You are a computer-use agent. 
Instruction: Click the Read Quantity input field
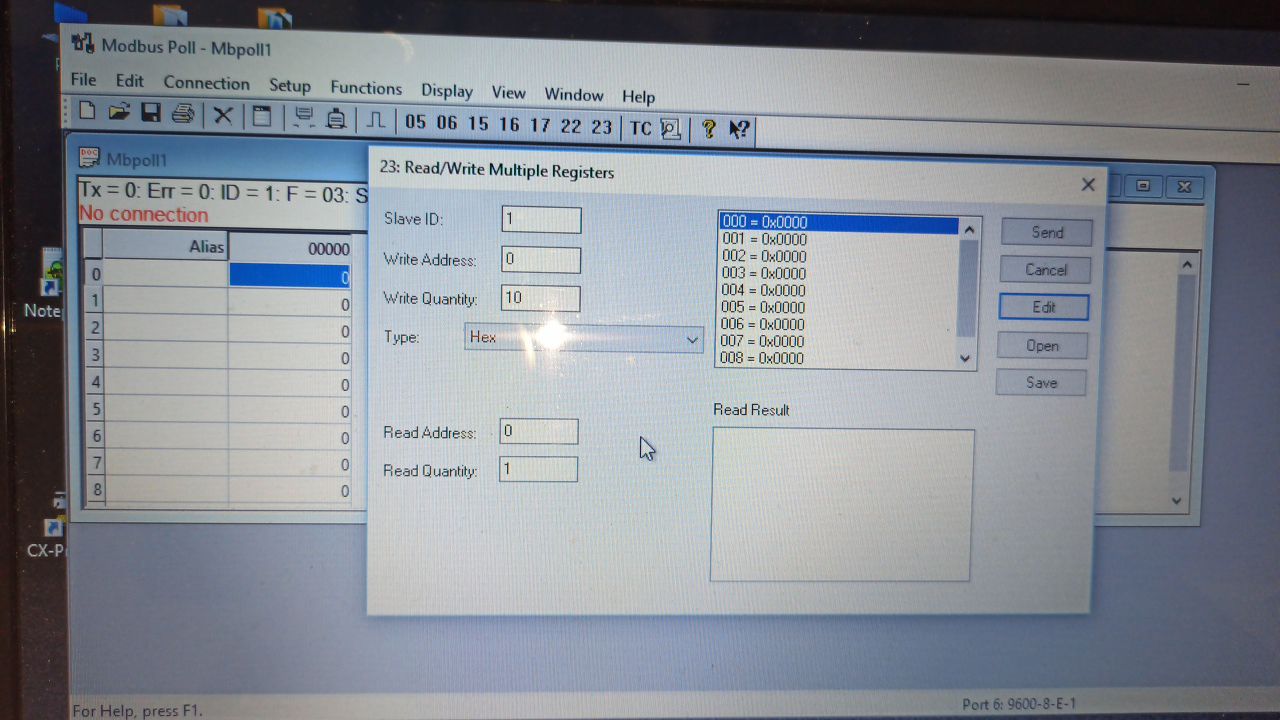(538, 469)
